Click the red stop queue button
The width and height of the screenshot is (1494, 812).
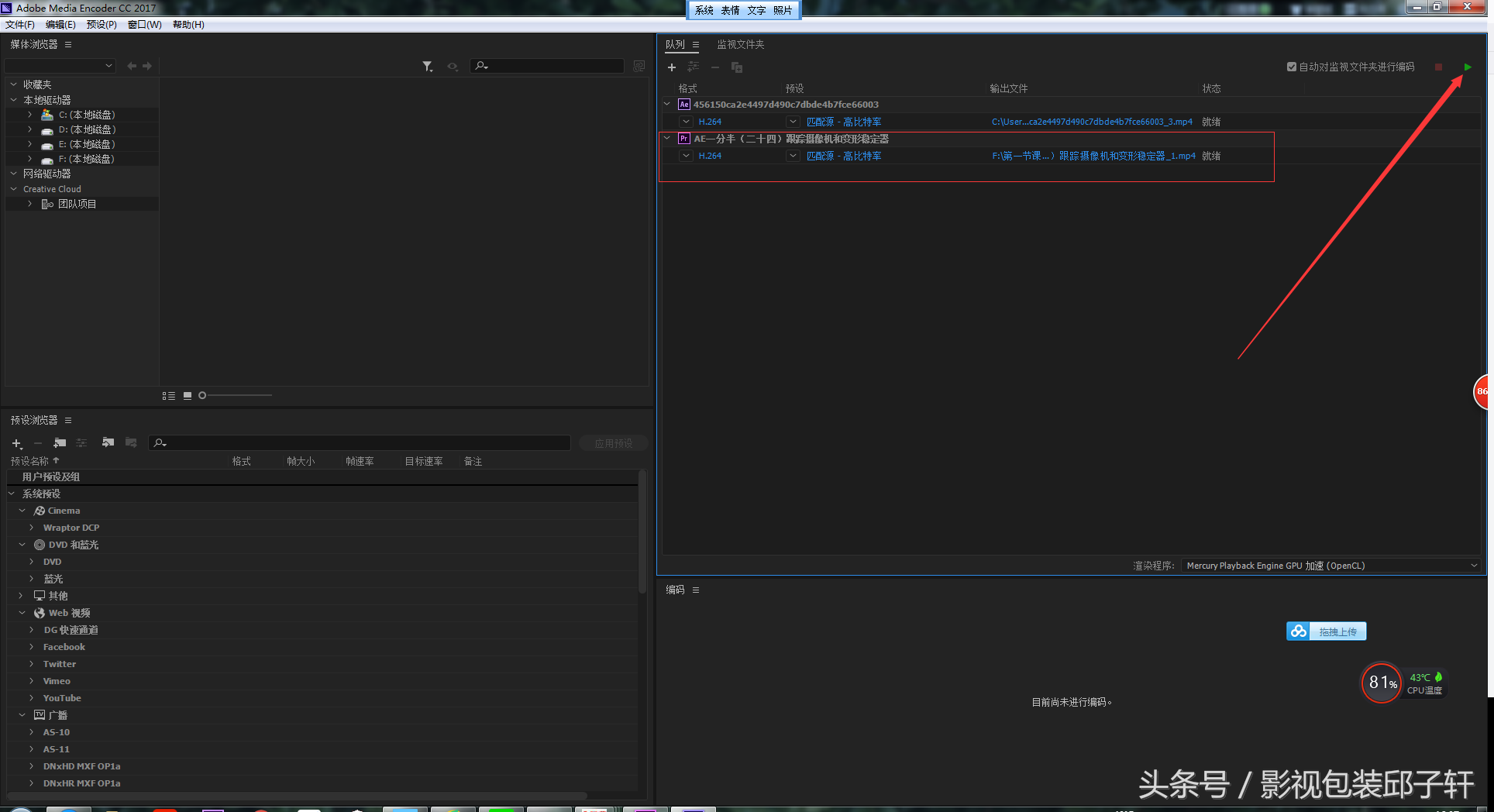(1439, 67)
